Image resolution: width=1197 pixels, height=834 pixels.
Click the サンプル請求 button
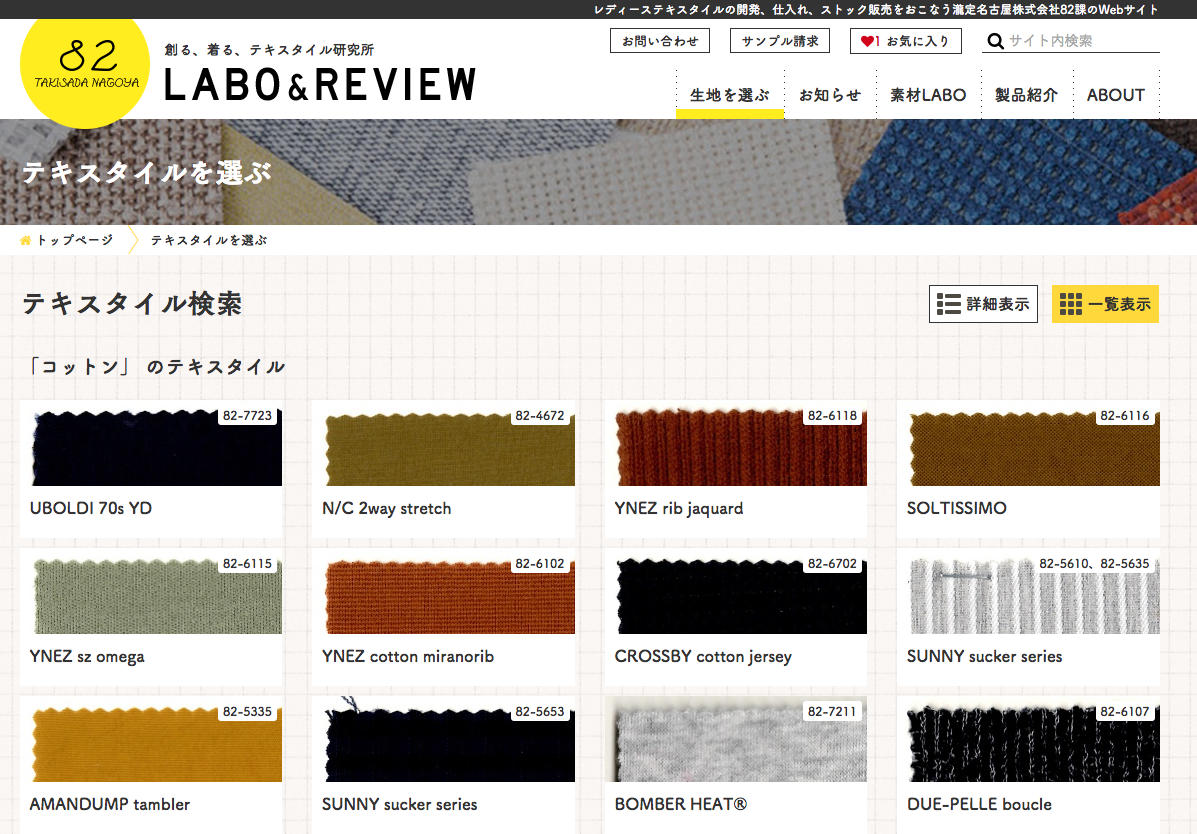(780, 41)
